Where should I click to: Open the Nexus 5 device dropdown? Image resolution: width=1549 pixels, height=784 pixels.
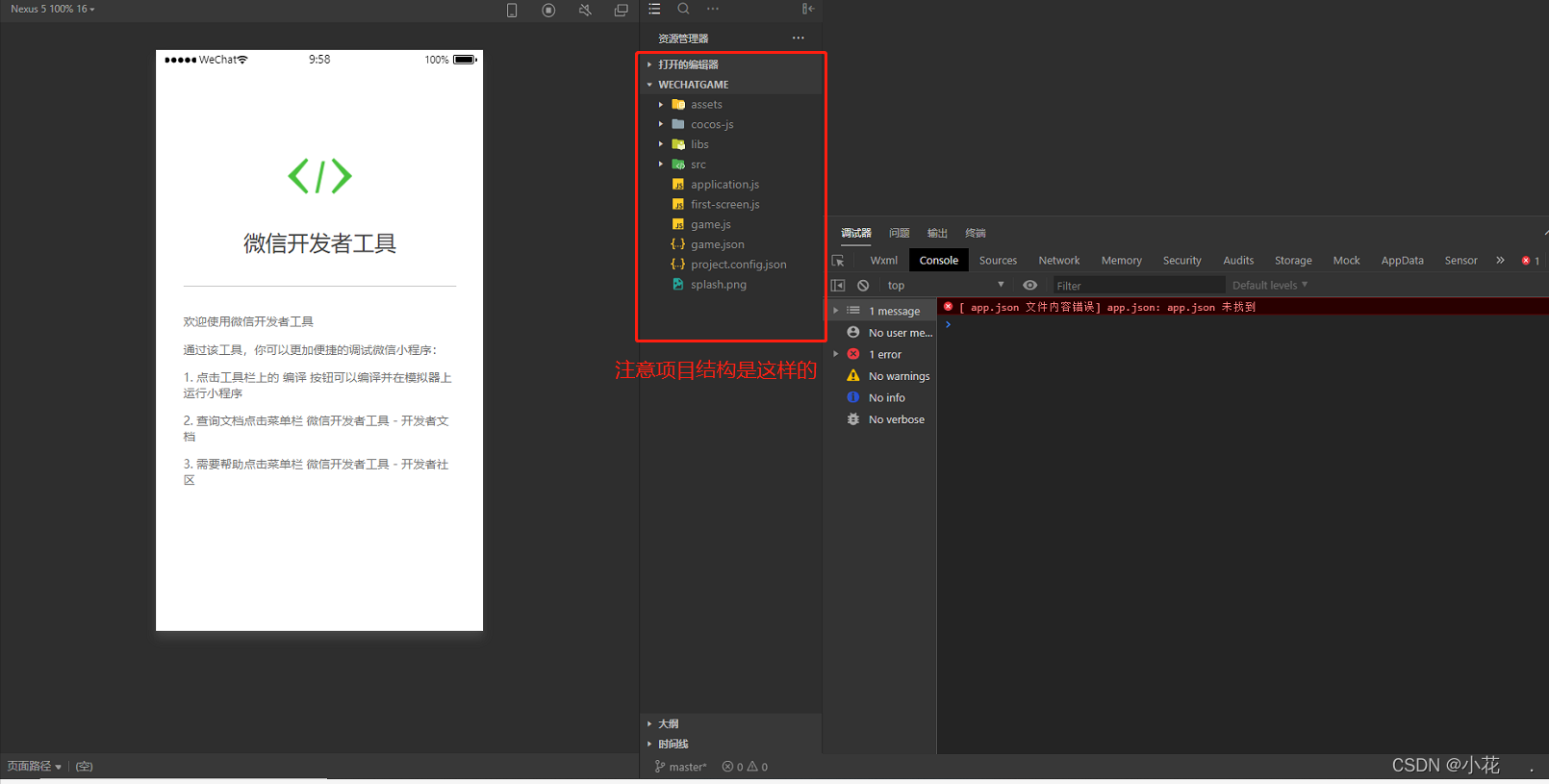tap(53, 9)
